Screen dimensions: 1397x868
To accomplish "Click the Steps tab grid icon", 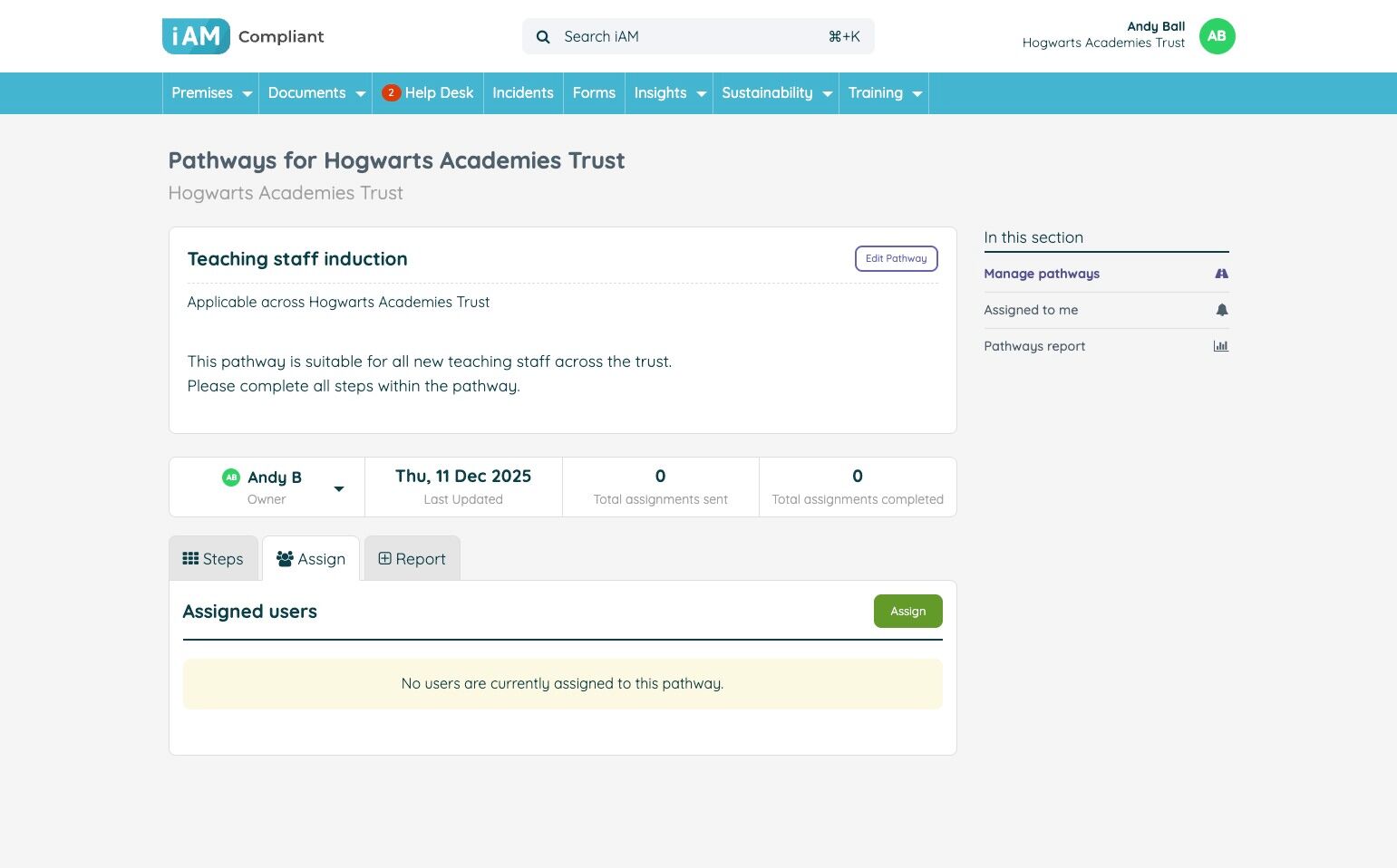I will tap(190, 558).
